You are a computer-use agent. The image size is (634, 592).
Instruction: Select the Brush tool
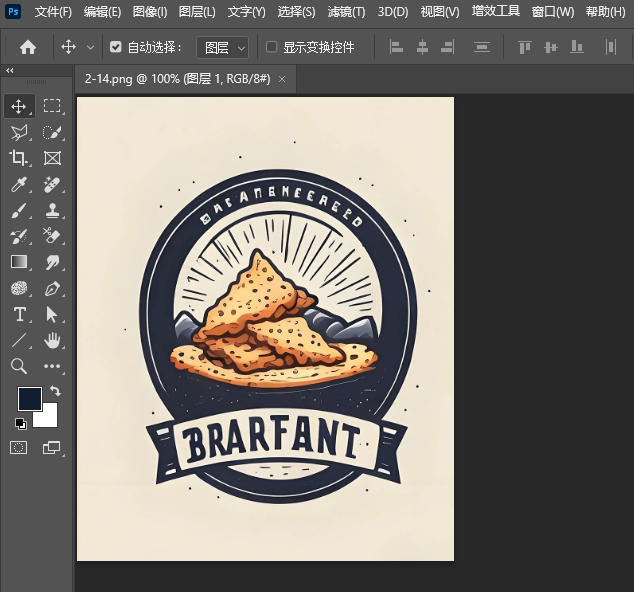click(x=19, y=210)
